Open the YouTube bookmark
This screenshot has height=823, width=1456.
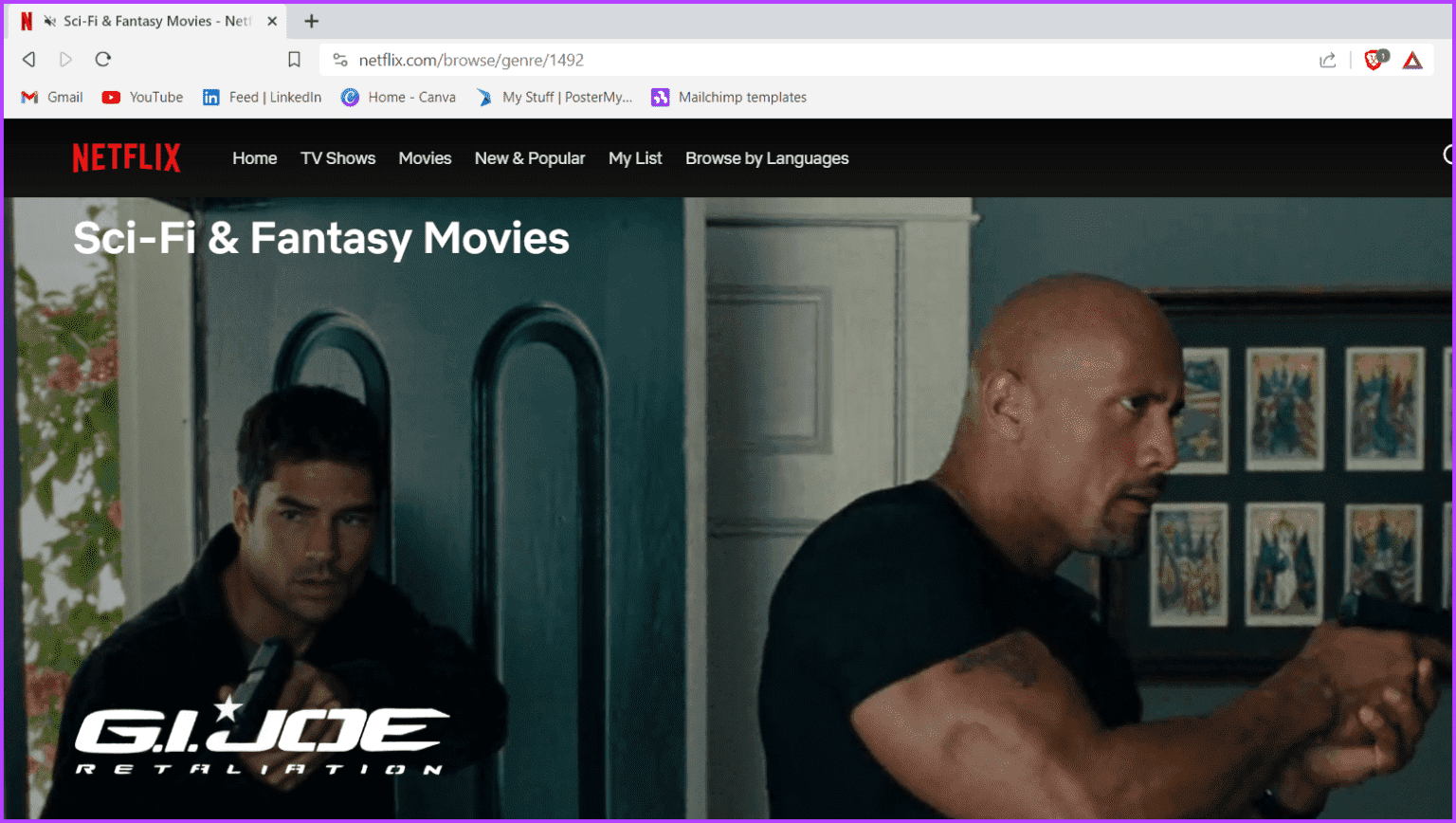click(x=142, y=97)
